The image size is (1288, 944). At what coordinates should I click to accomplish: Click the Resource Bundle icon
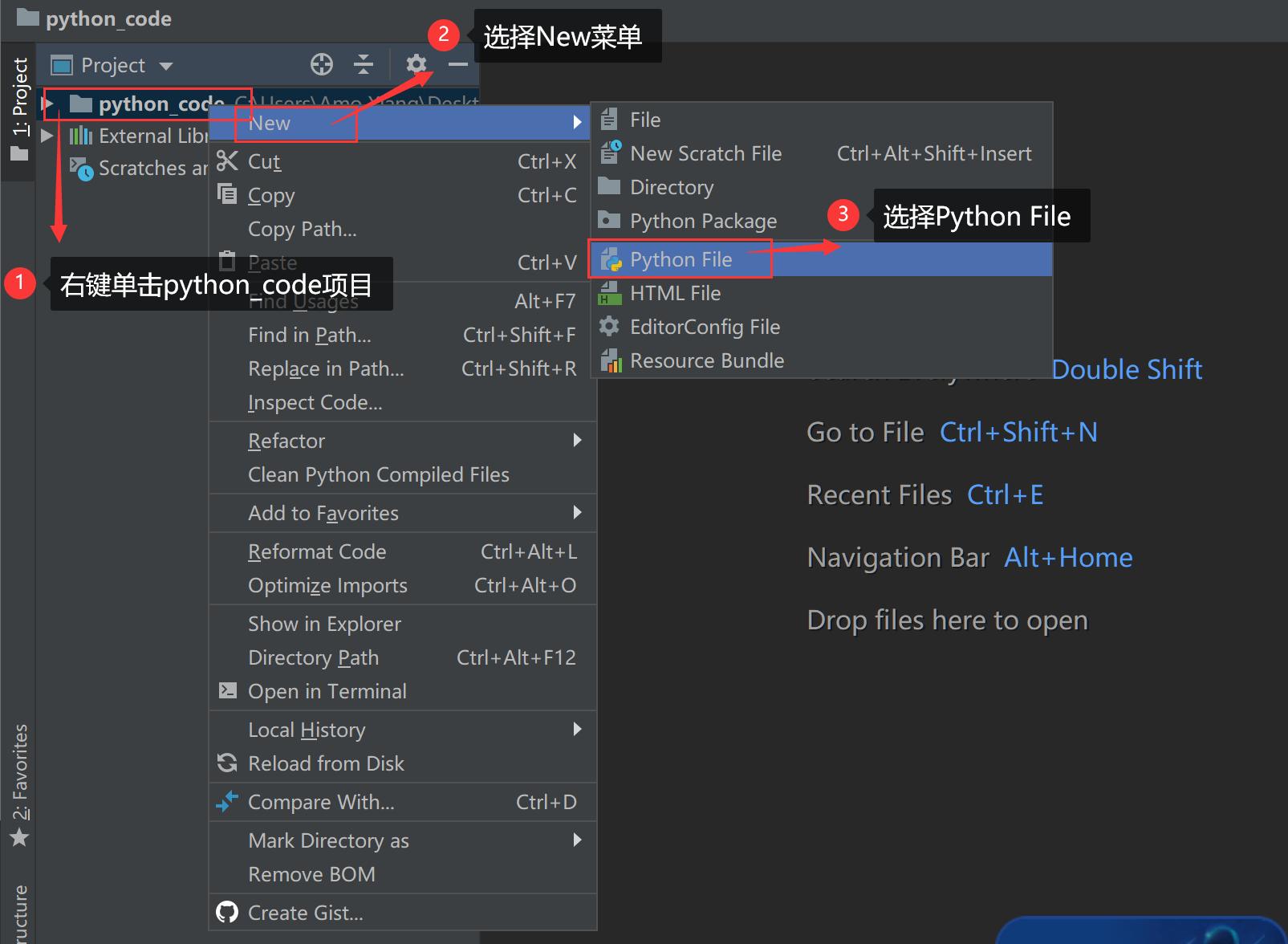coord(611,360)
